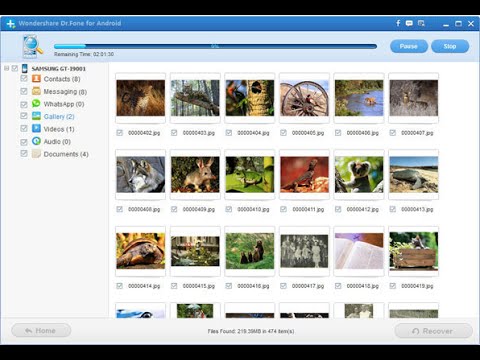This screenshot has width=480, height=360.
Task: Click the 00000407.jpg file name
Action: [417, 133]
